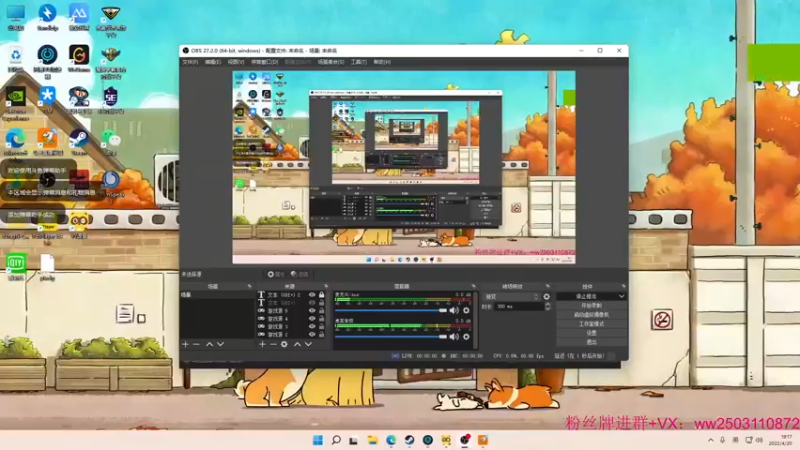Pop out the 来源 panel with its dock icon
Screen dimensions: 800x450
[x=326, y=286]
